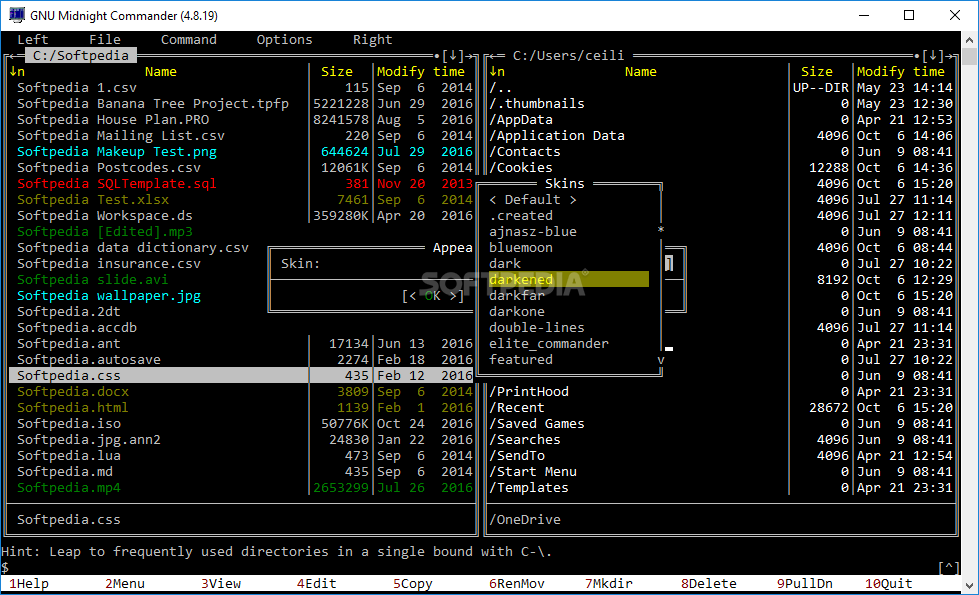Click 2Menu function key
This screenshot has height=595, width=979.
[125, 584]
